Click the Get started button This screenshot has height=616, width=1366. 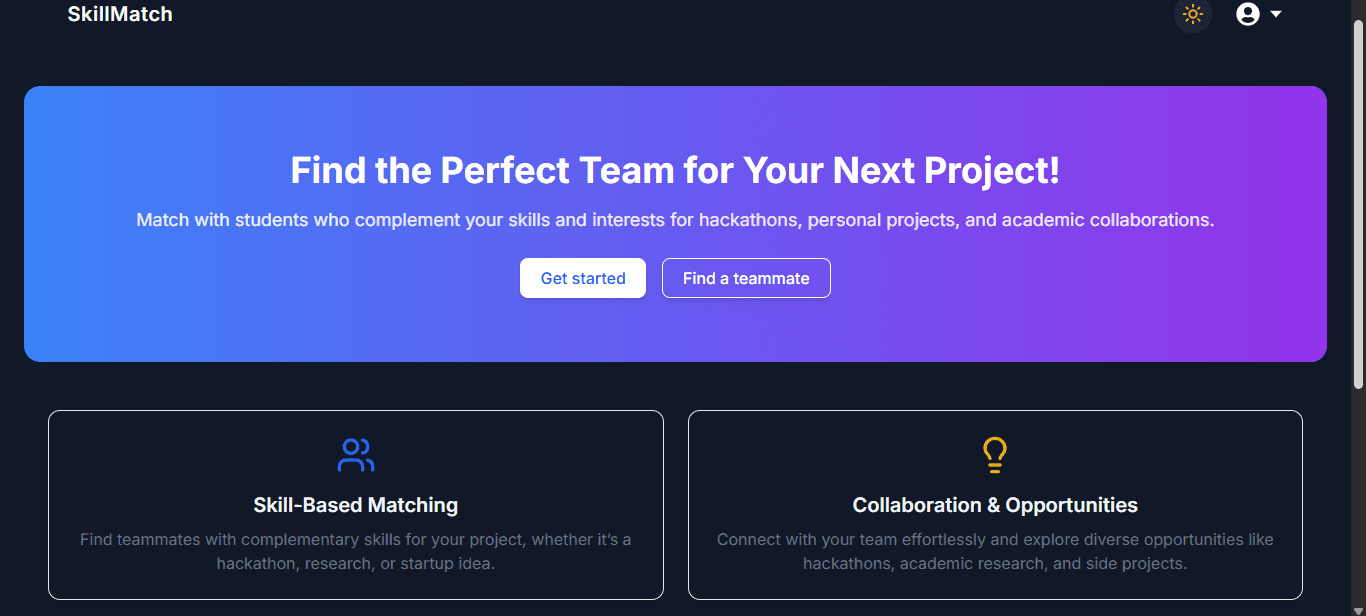pos(582,278)
